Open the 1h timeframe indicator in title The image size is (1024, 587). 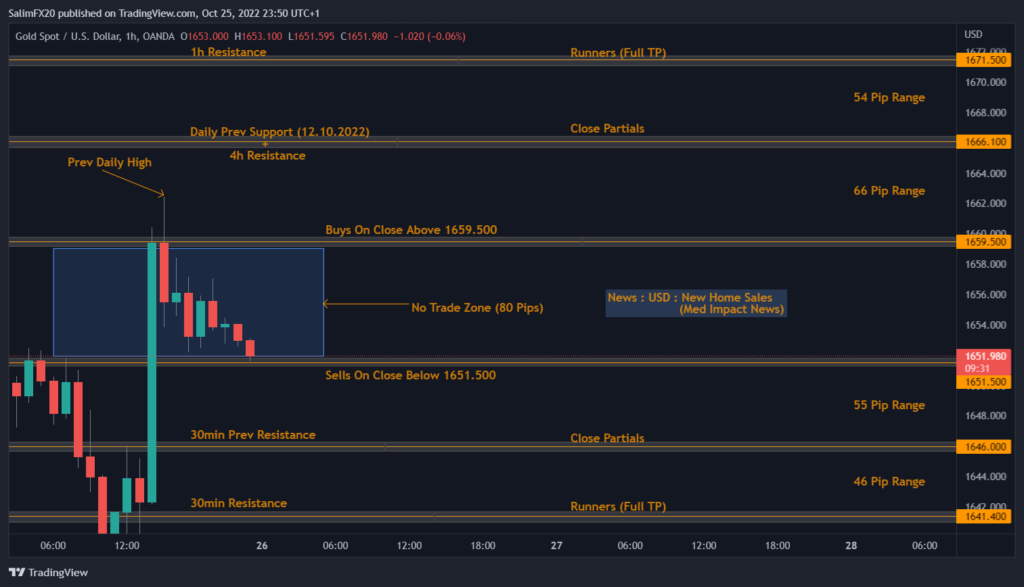[x=133, y=34]
